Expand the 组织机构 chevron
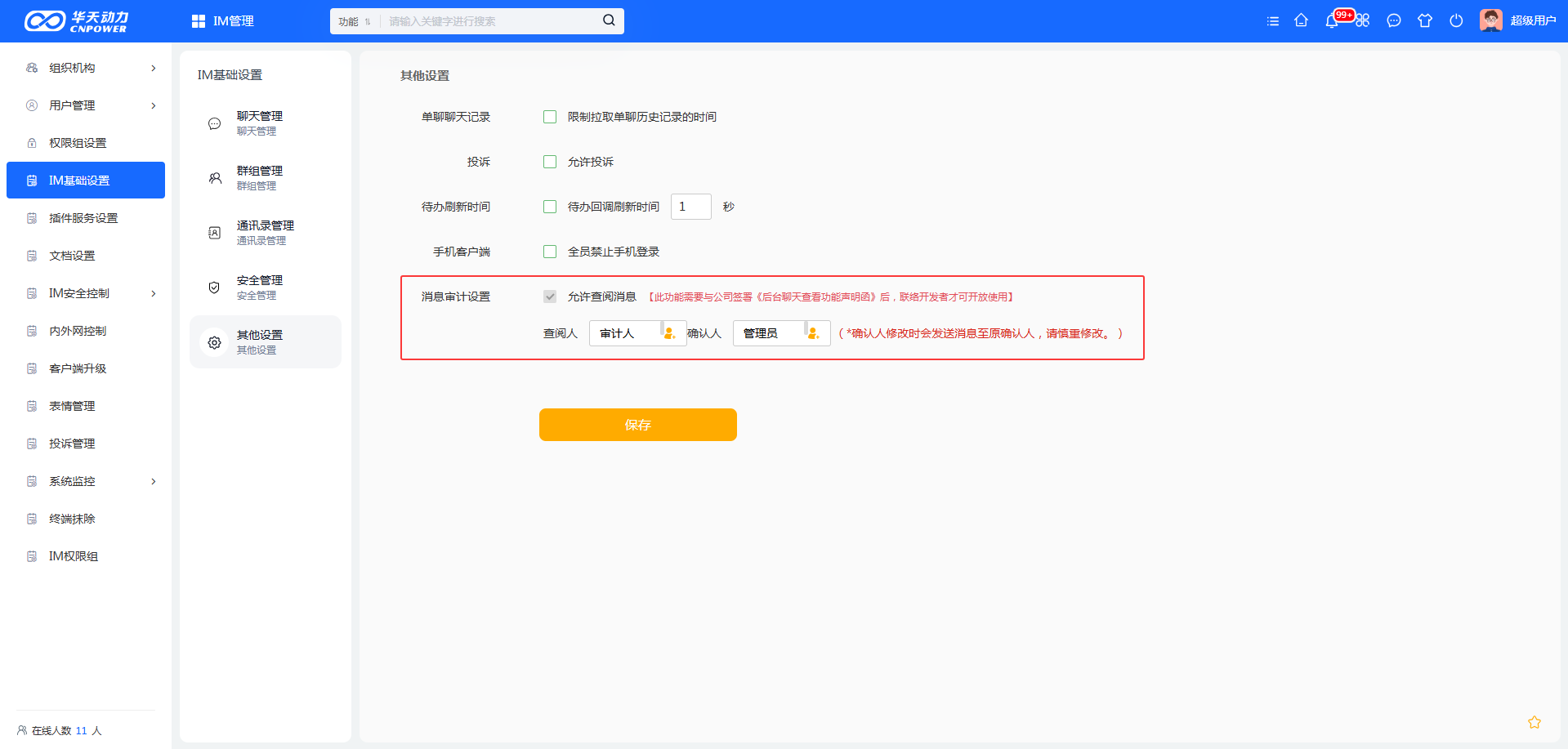The image size is (1568, 749). pyautogui.click(x=154, y=68)
